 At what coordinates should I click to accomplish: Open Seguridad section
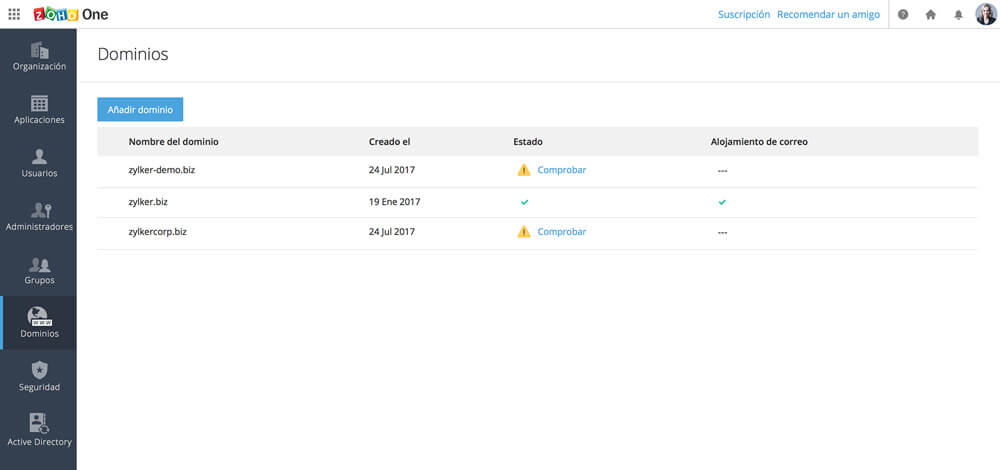click(x=39, y=377)
